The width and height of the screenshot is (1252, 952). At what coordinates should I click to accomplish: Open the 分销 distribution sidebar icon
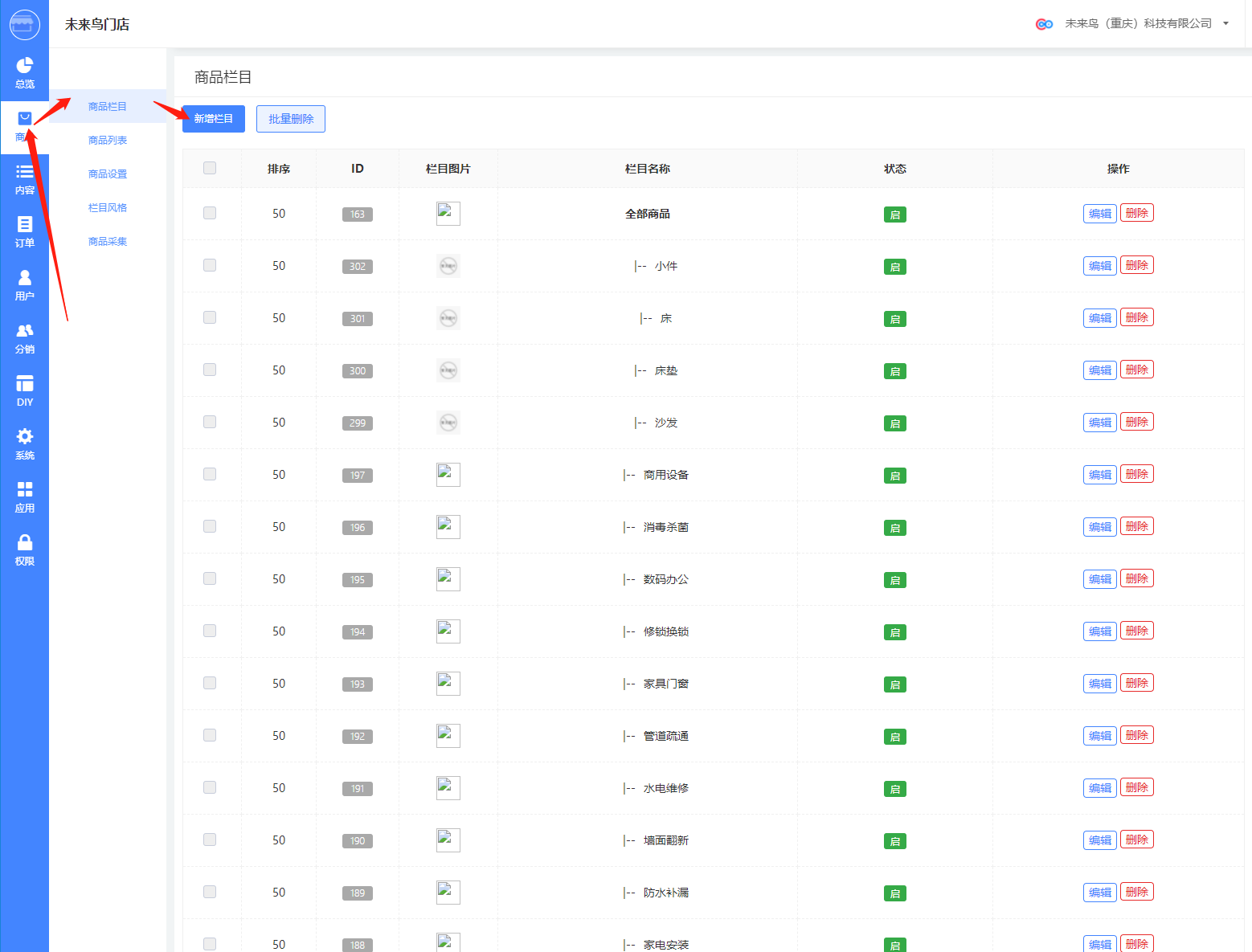coord(24,337)
